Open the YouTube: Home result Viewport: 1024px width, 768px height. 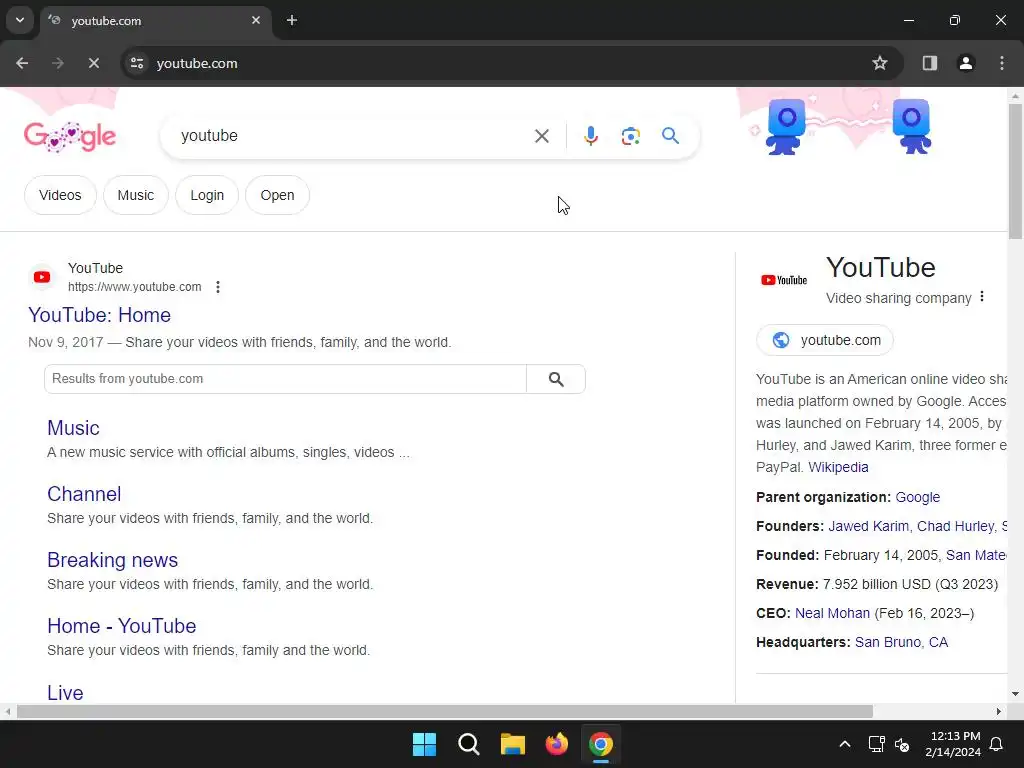pyautogui.click(x=99, y=315)
